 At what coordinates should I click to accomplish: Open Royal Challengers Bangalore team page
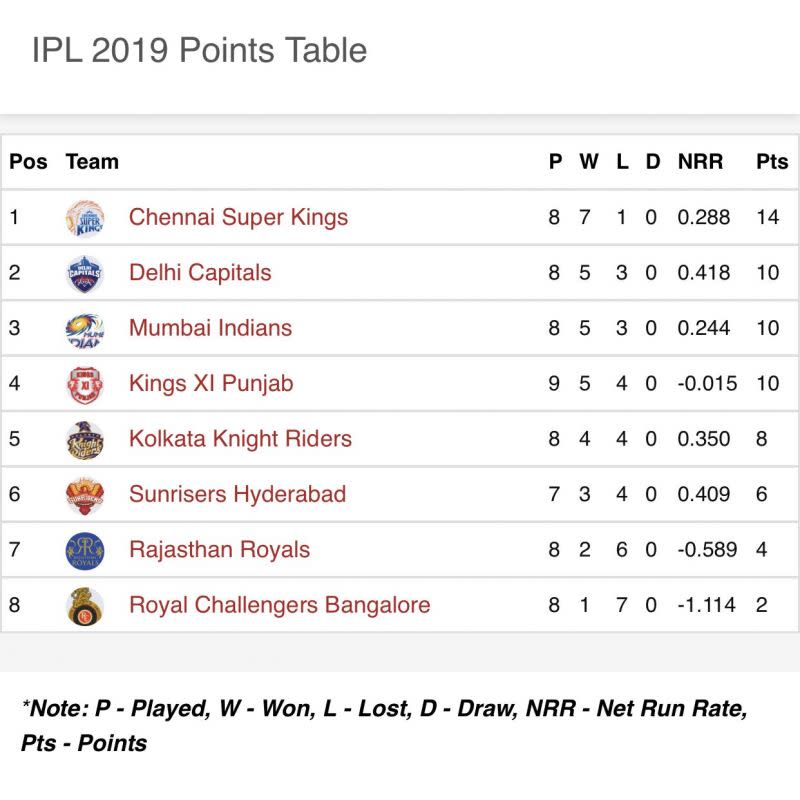click(279, 605)
